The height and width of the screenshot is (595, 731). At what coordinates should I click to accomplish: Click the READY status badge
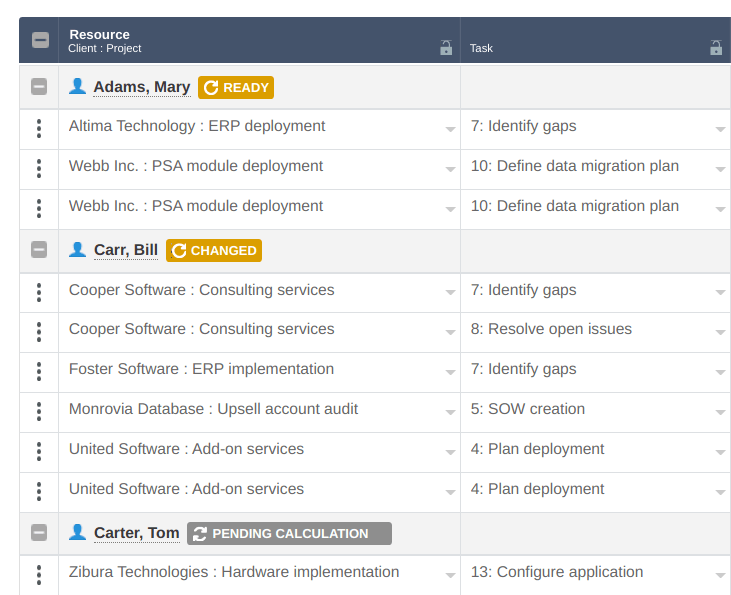(x=236, y=88)
